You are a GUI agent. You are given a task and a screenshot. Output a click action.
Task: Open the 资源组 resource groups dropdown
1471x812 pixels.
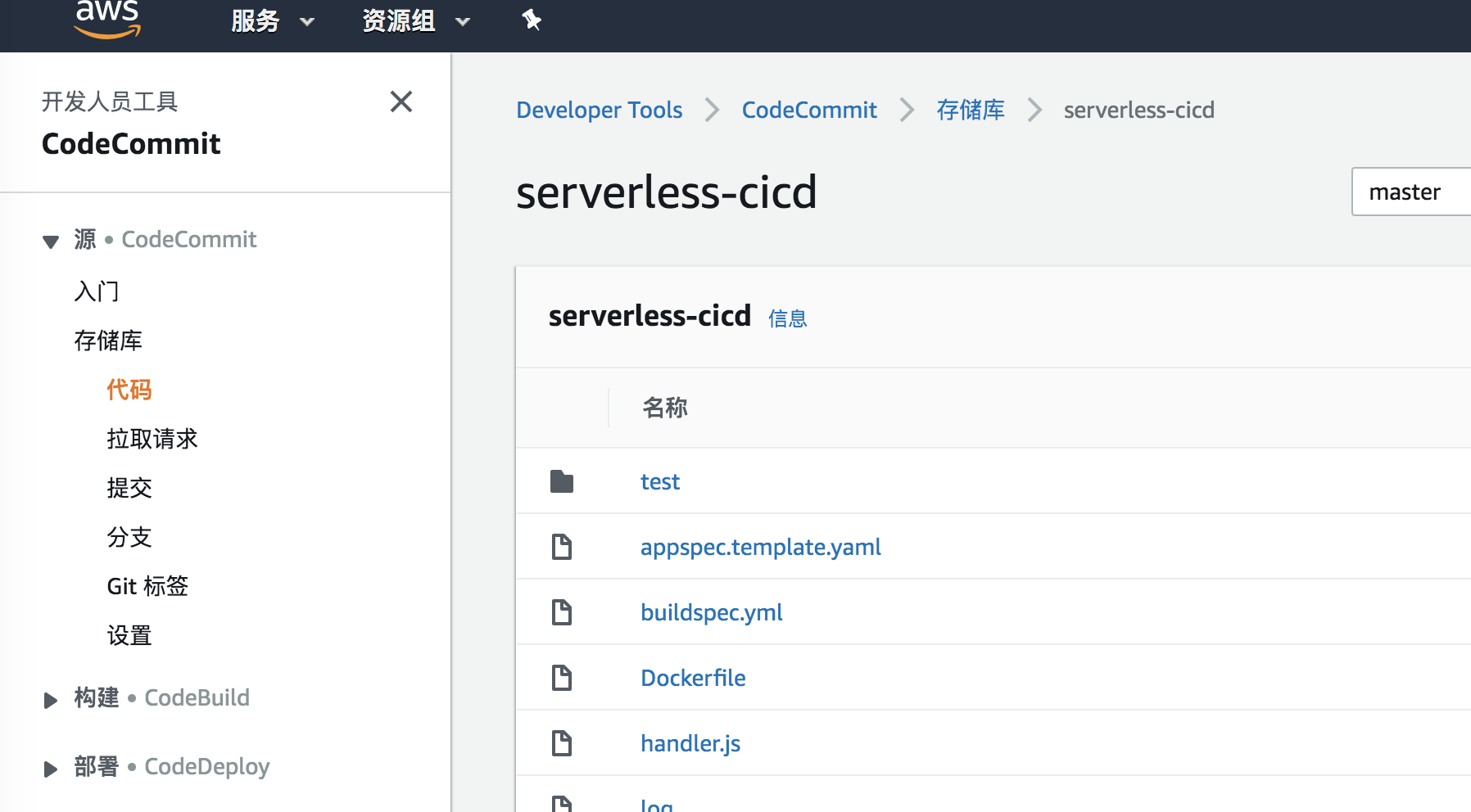tap(416, 20)
